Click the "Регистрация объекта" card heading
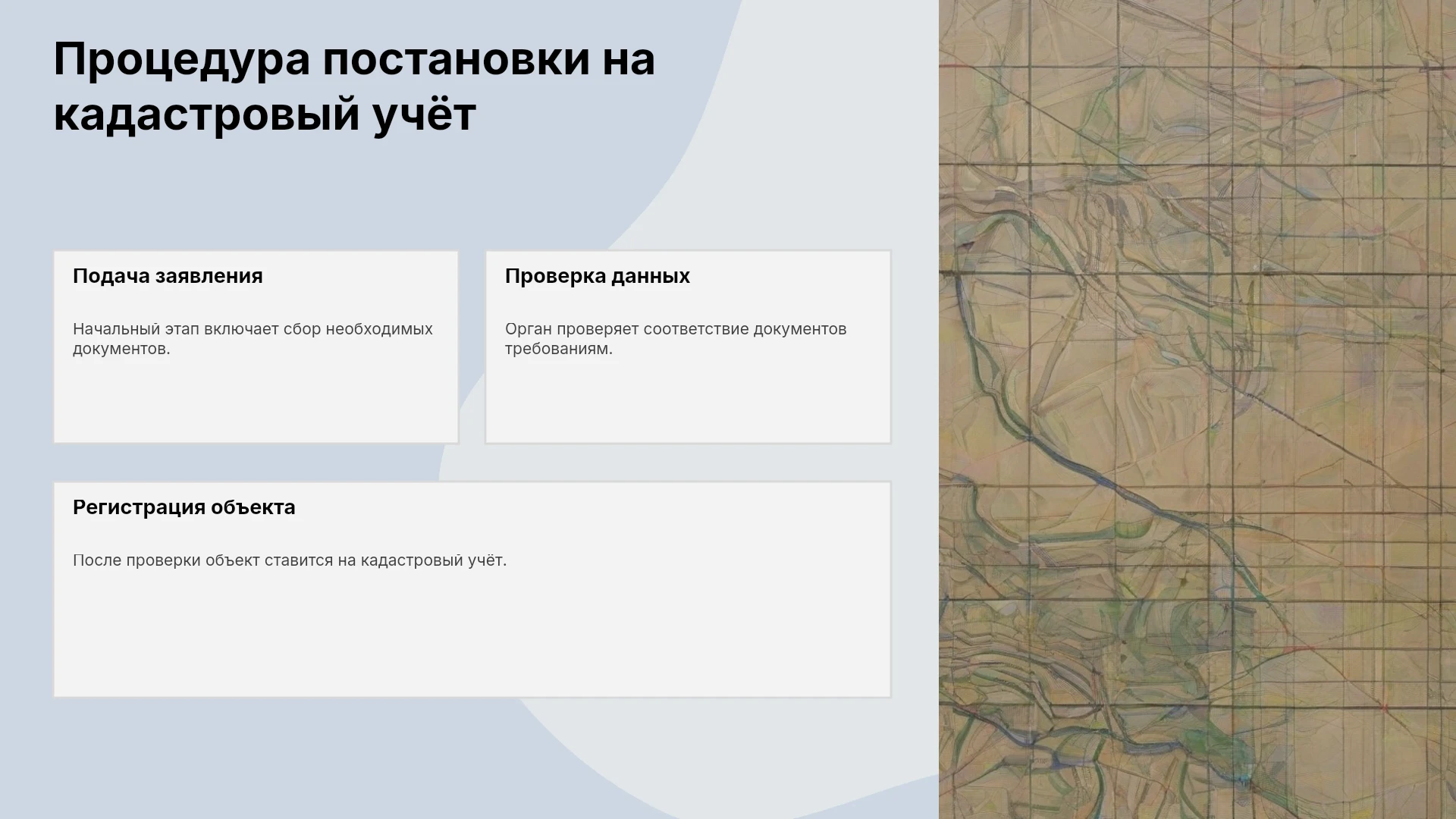This screenshot has height=819, width=1456. [x=184, y=507]
